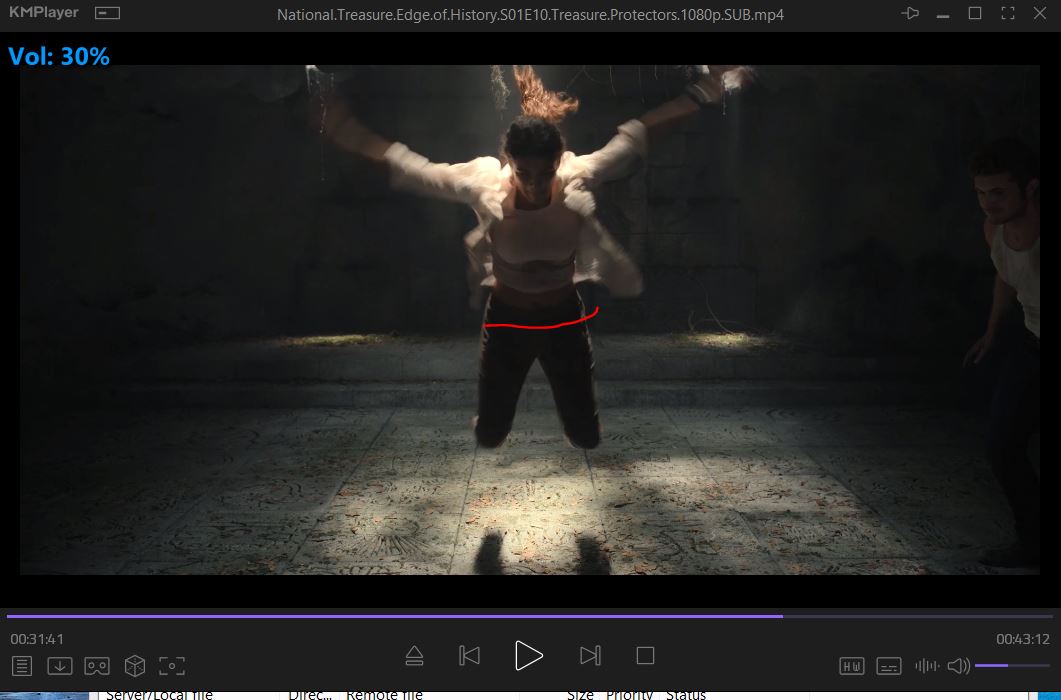
Task: Open the playlist panel icon
Action: coord(22,665)
